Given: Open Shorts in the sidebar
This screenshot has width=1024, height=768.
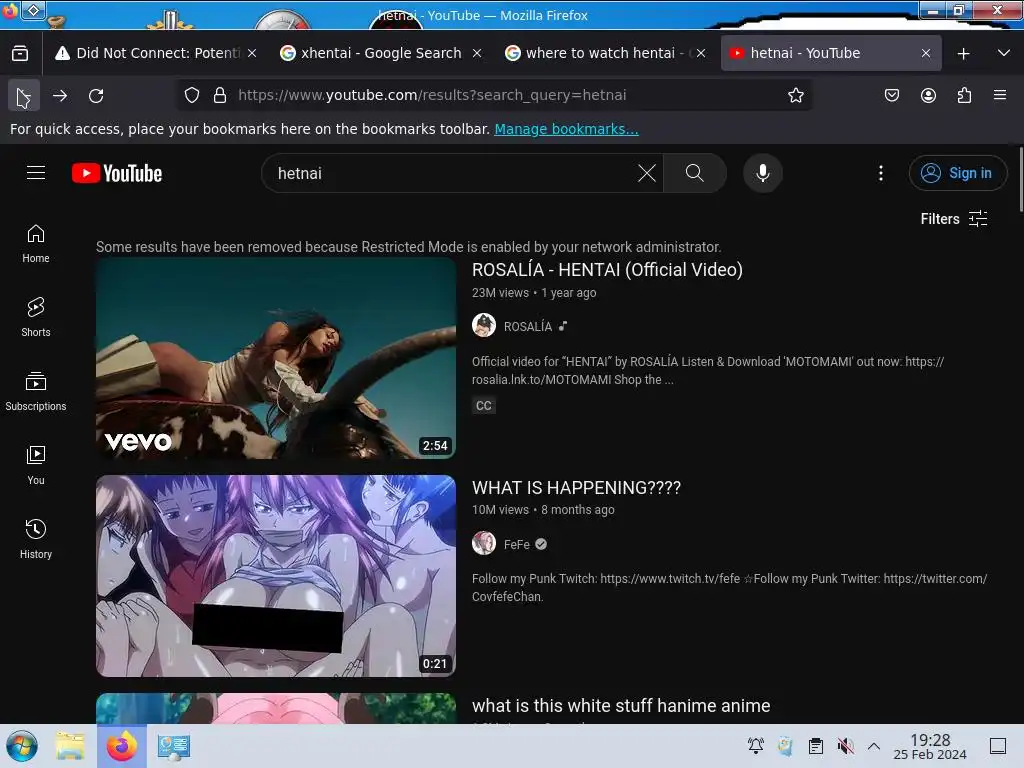Looking at the screenshot, I should (36, 317).
